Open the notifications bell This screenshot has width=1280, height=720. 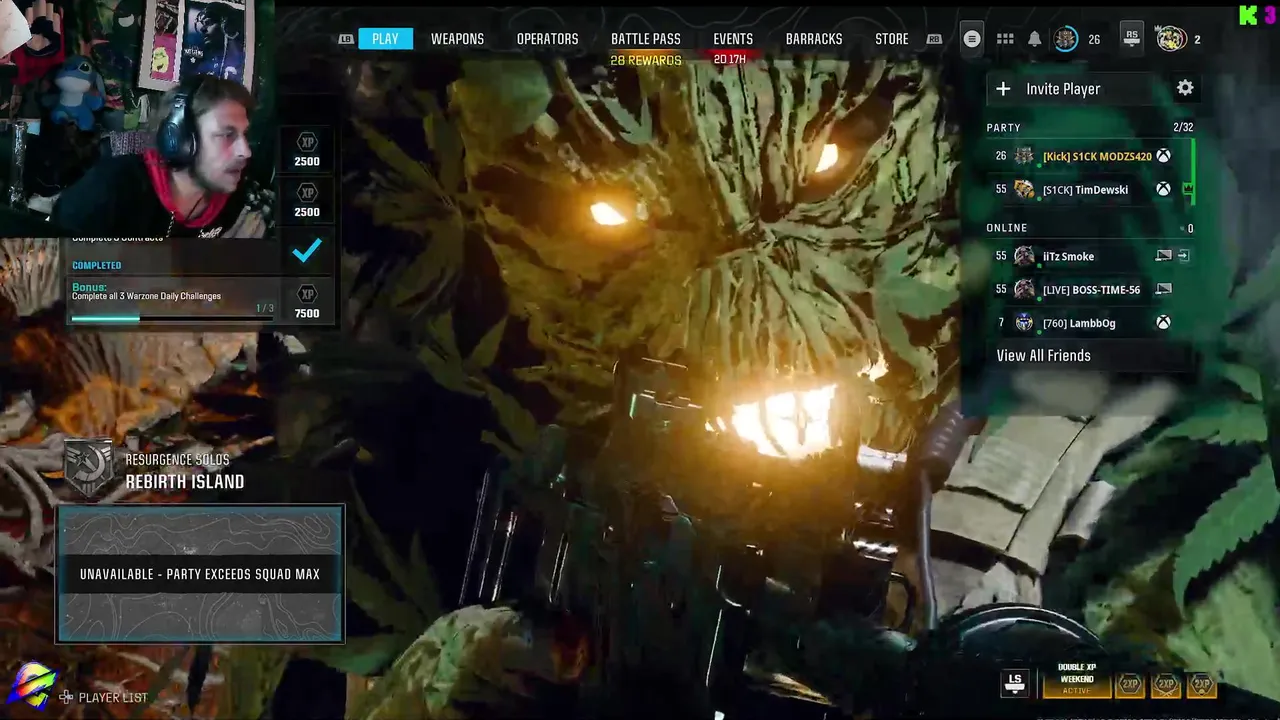[1035, 39]
